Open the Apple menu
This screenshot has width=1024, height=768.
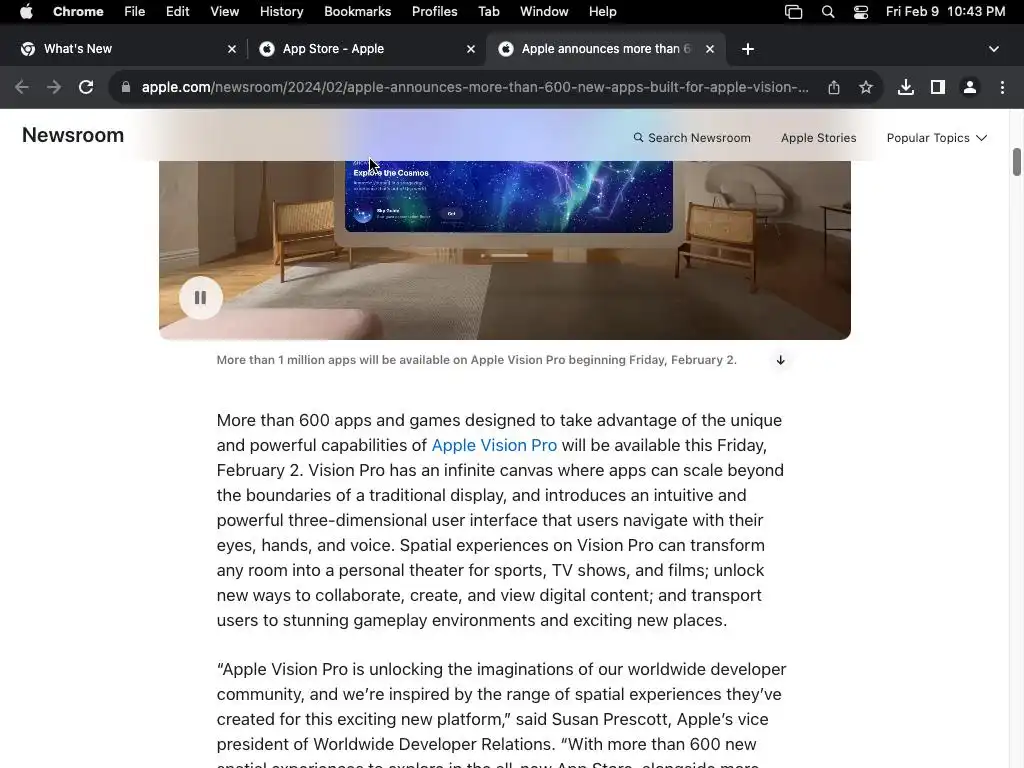25,12
